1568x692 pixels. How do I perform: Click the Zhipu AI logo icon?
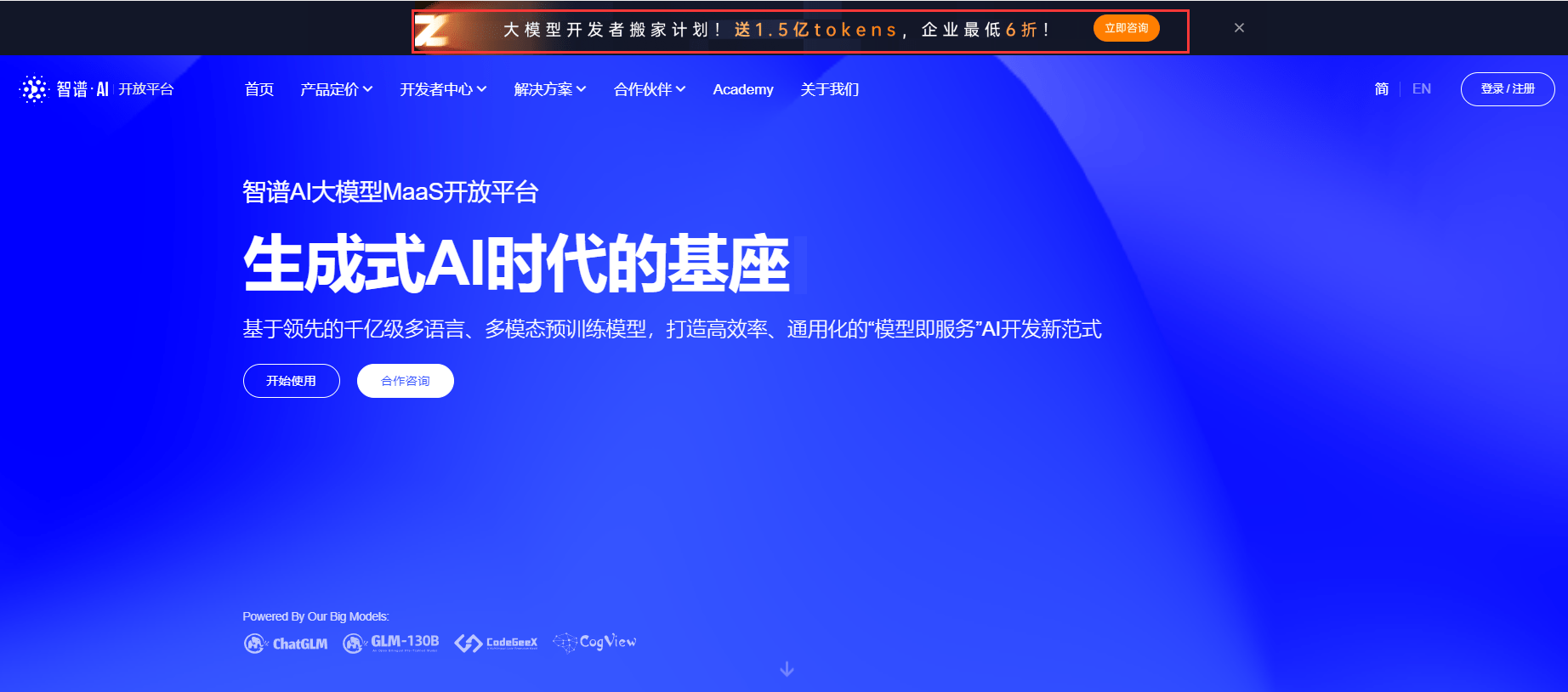[34, 89]
